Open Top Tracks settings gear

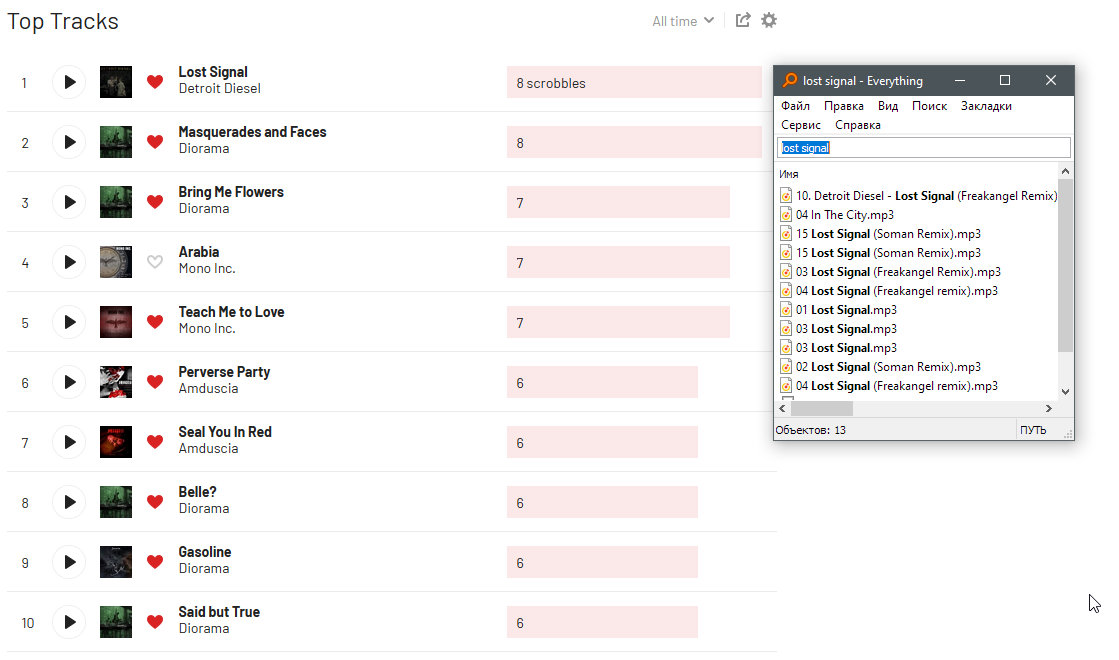pos(769,20)
